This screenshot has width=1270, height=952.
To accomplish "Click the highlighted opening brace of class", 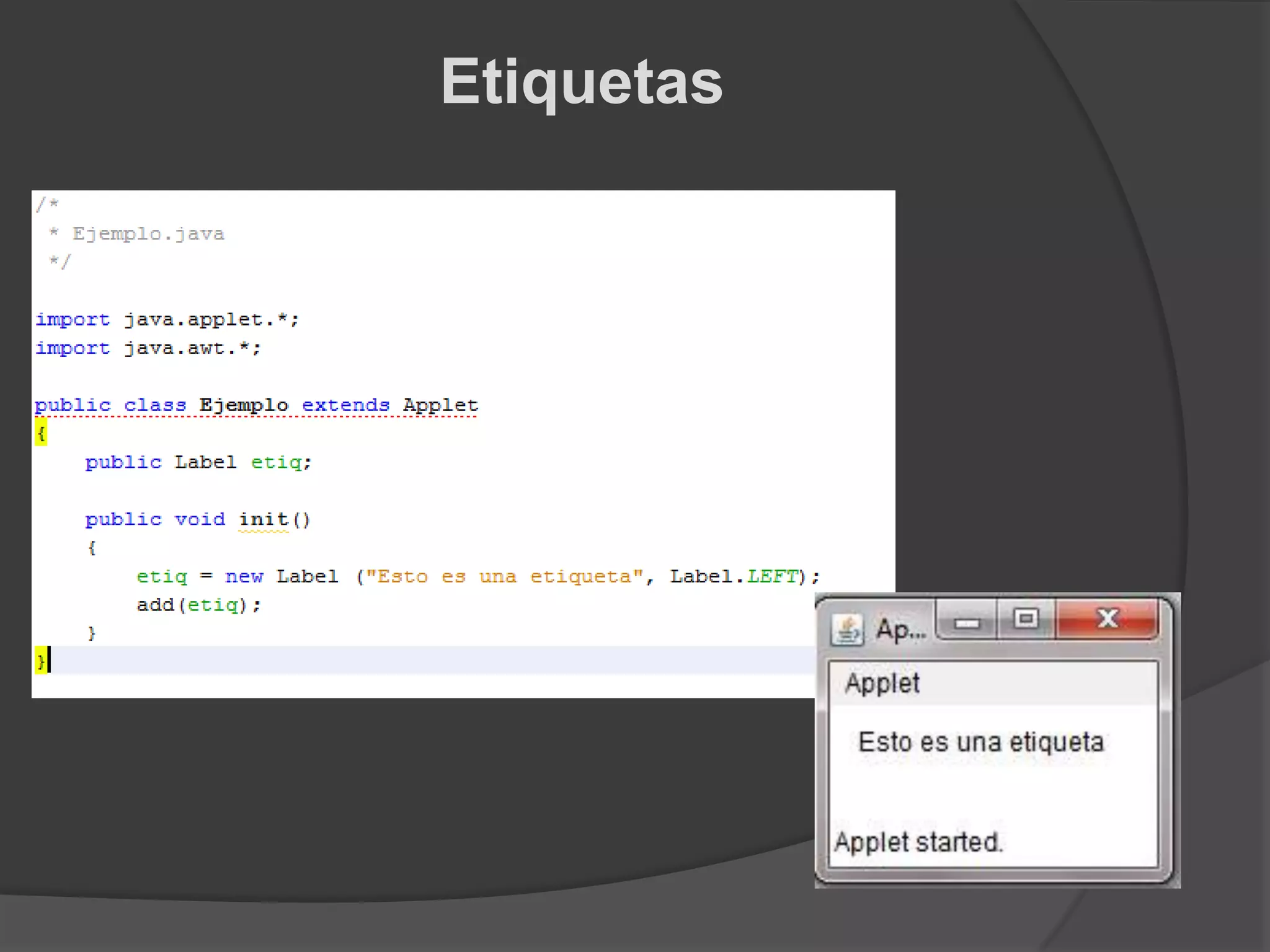I will coord(41,433).
